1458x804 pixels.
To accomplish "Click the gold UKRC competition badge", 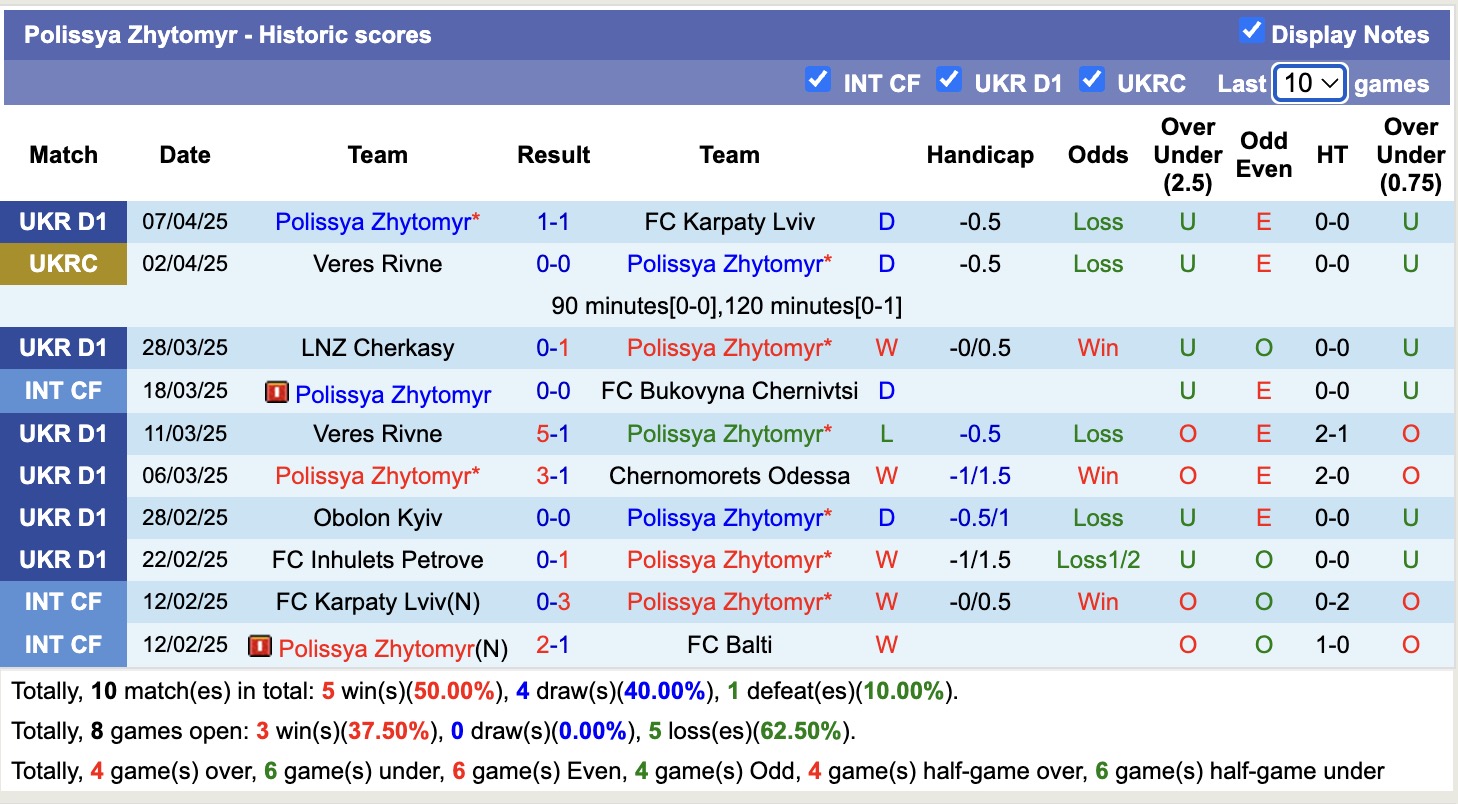I will tap(63, 264).
